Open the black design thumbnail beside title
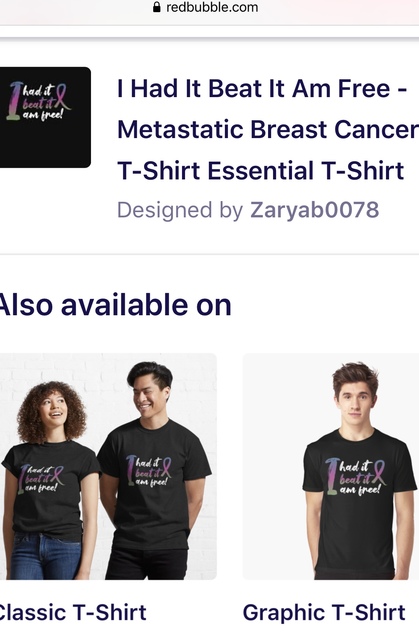419x640 pixels. (45, 117)
